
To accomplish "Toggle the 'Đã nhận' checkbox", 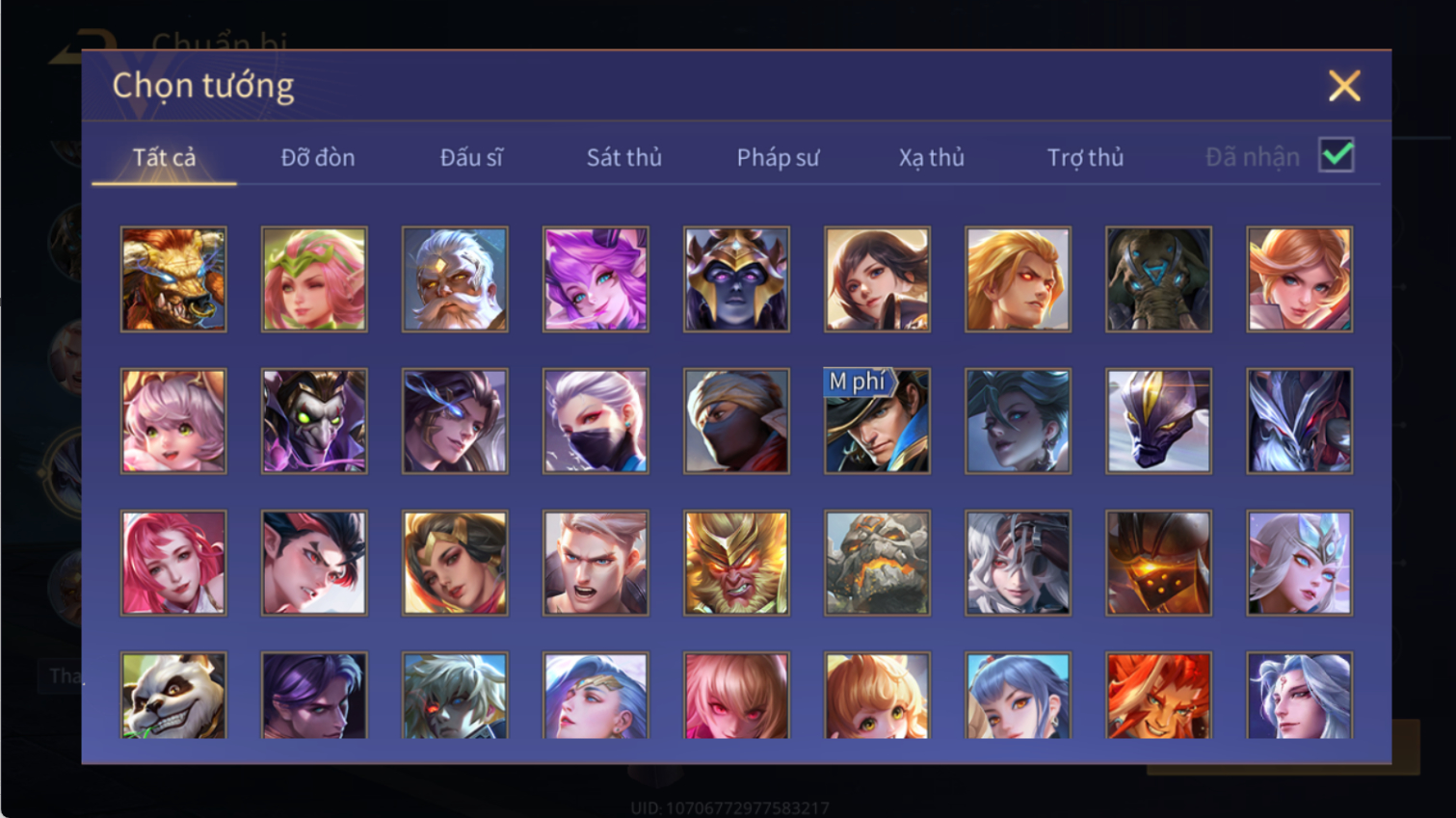I will tap(1337, 155).
